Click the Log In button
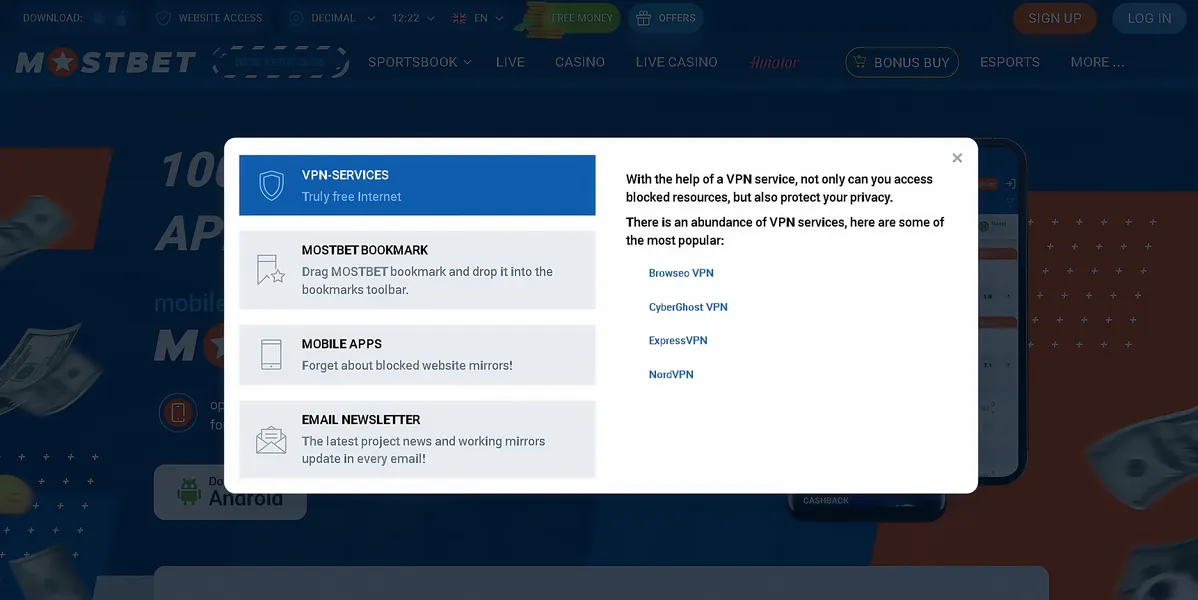Screen dimensions: 1198x600 tap(1149, 18)
